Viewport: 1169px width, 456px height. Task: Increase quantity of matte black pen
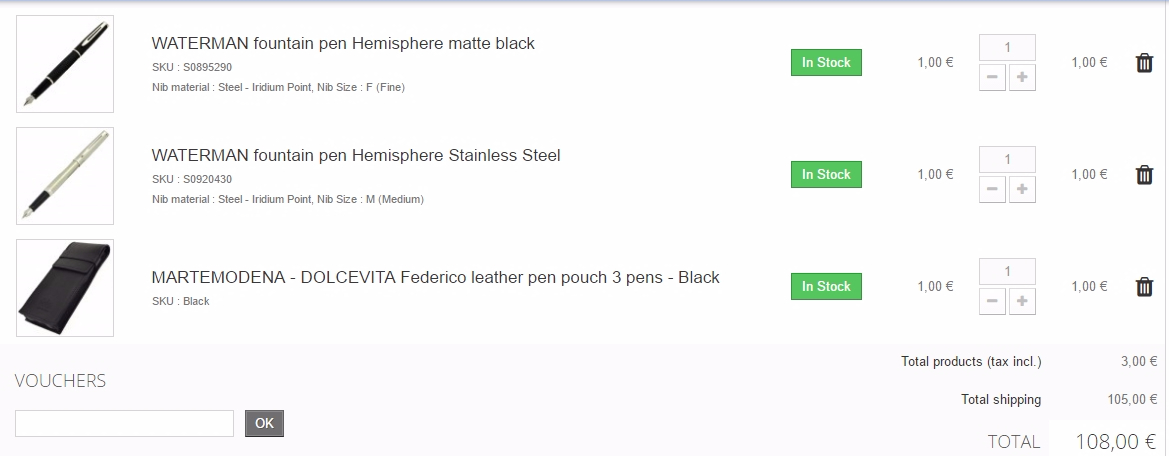point(1021,77)
